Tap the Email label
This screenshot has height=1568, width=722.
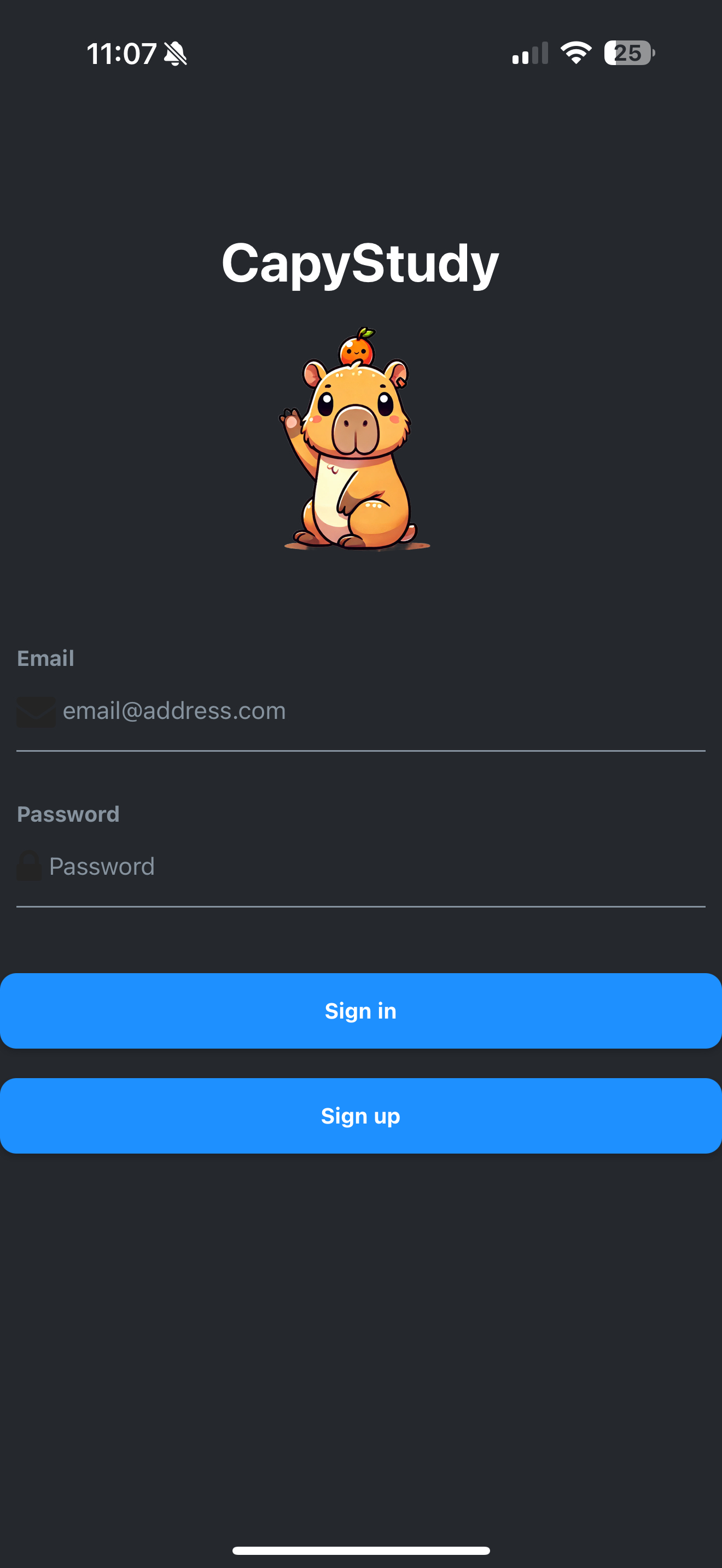point(45,658)
